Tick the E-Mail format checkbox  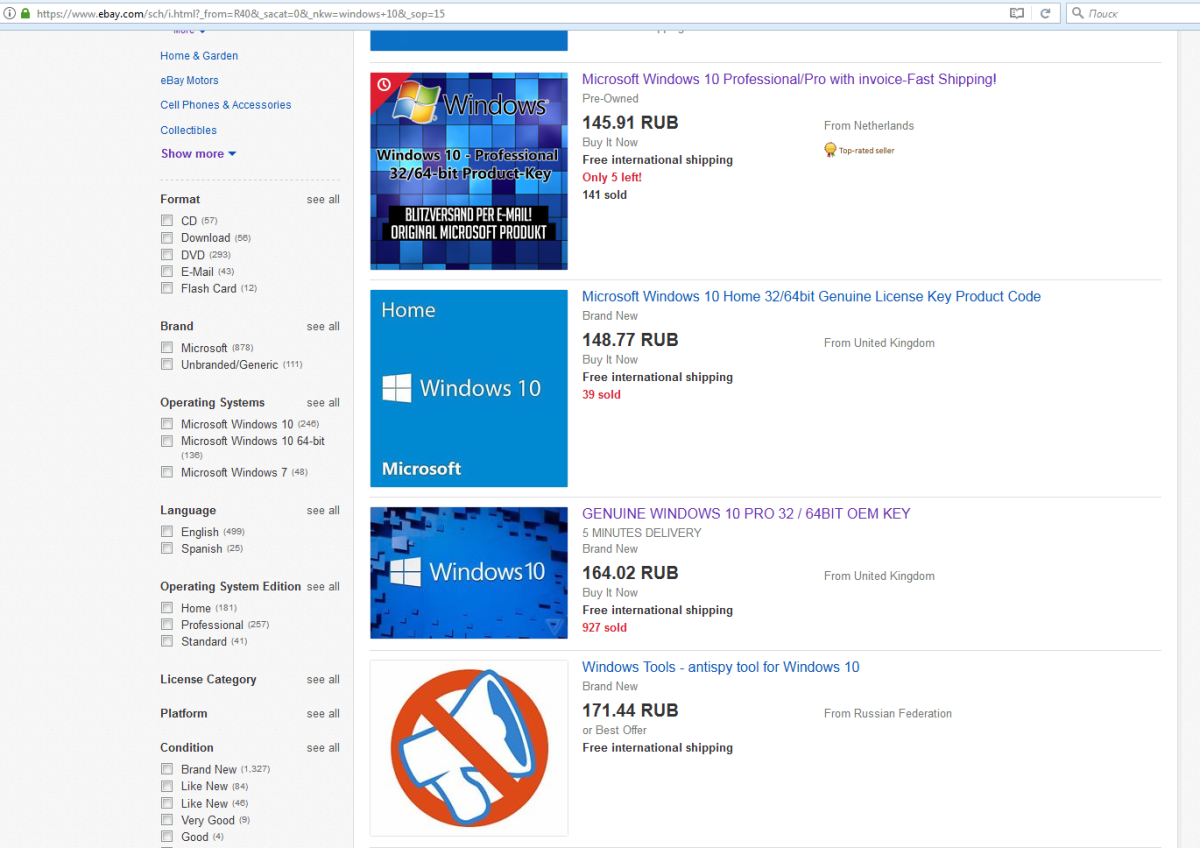[x=167, y=271]
